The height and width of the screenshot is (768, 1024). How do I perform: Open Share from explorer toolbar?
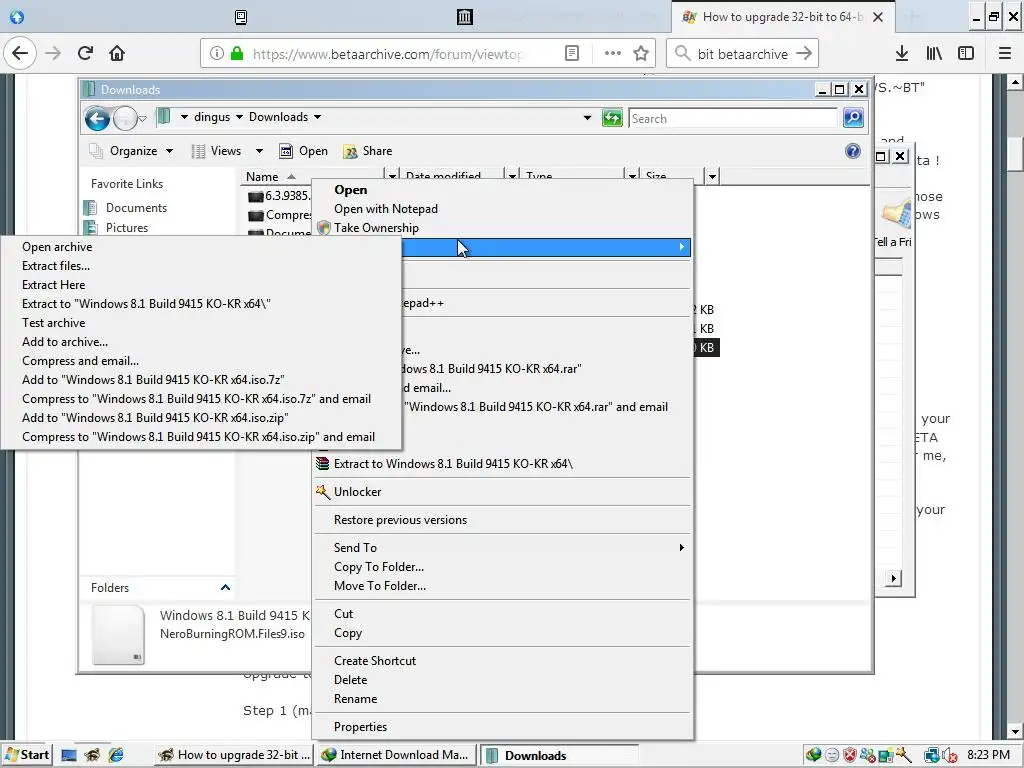pyautogui.click(x=368, y=152)
